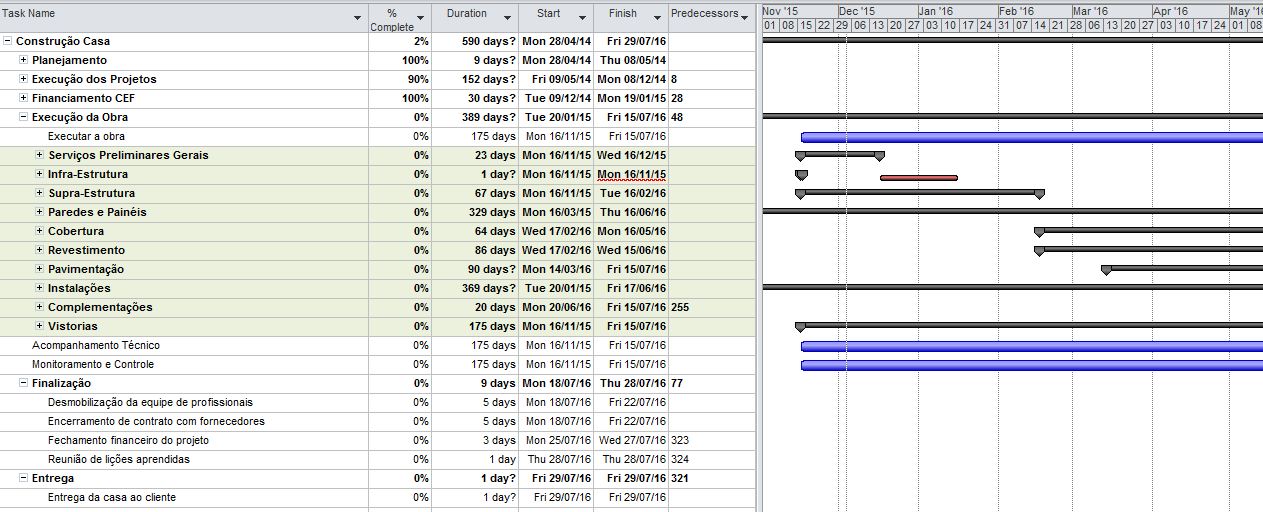This screenshot has width=1263, height=512.
Task: Collapse the Entrega task group
Action: click(24, 479)
